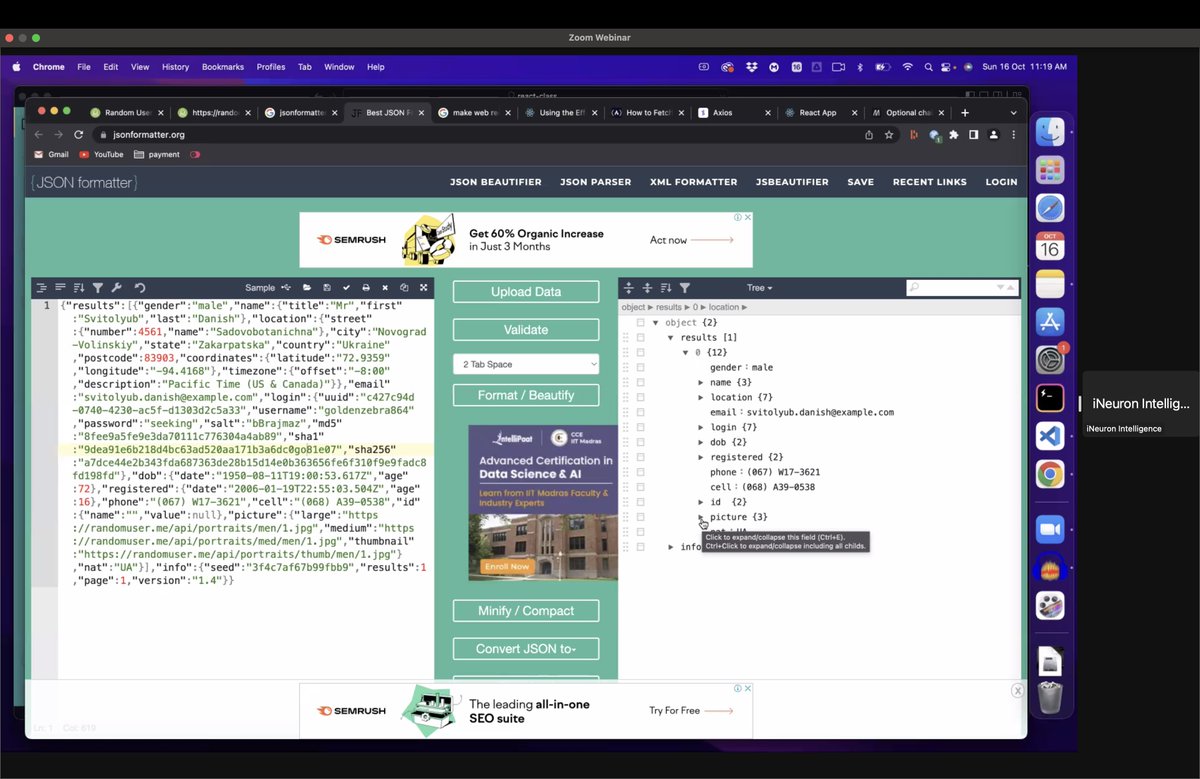Save the JSON using the save icon
The image size is (1200, 779).
coord(327,288)
